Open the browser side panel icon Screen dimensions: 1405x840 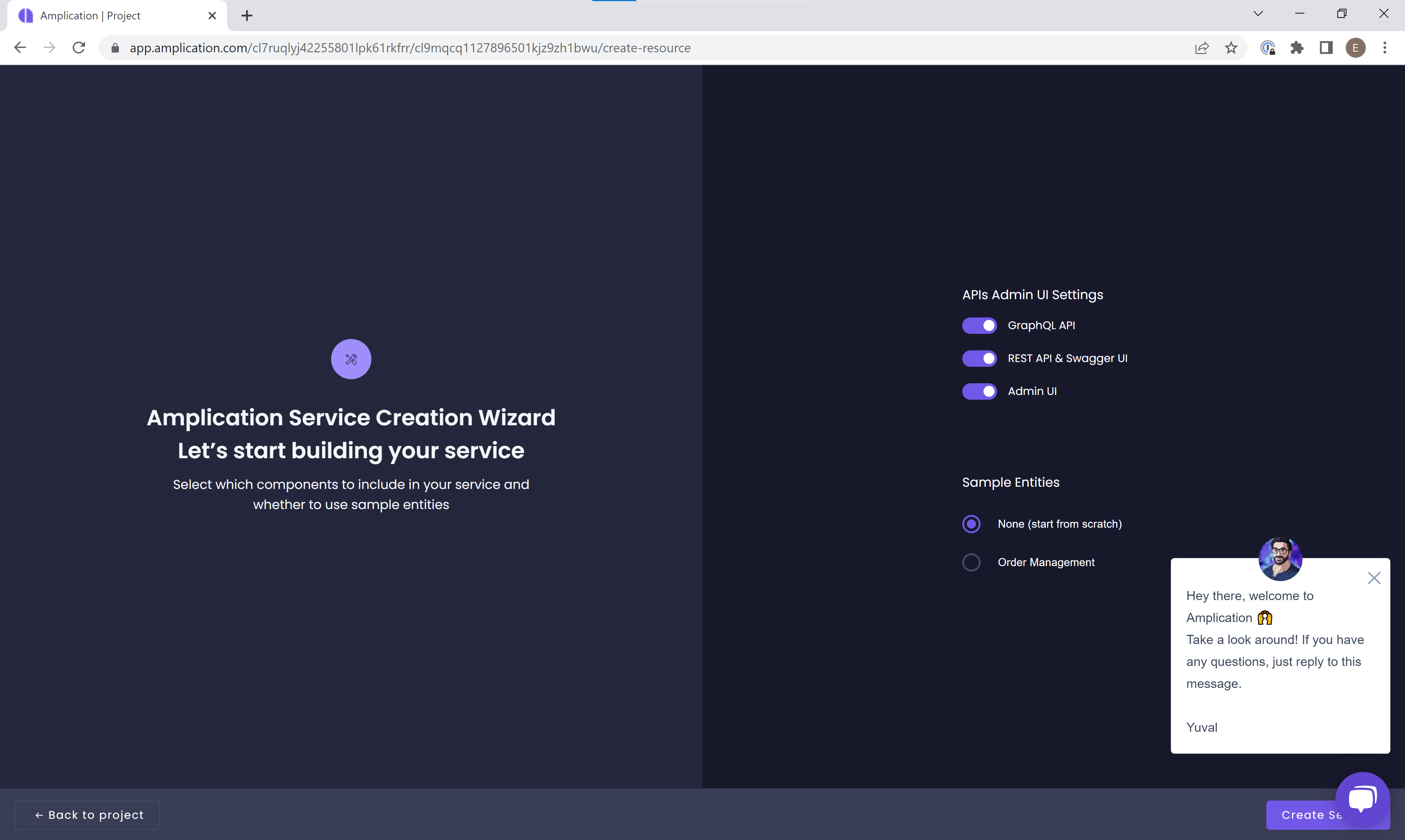1326,48
